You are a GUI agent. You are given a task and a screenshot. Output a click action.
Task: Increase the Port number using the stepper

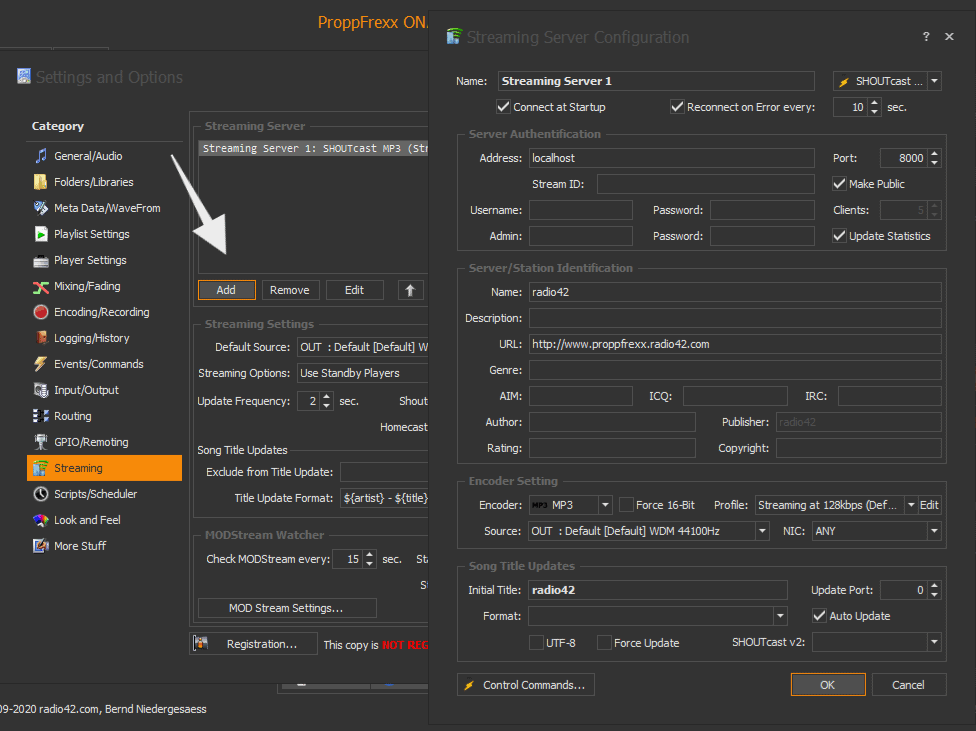(x=933, y=152)
